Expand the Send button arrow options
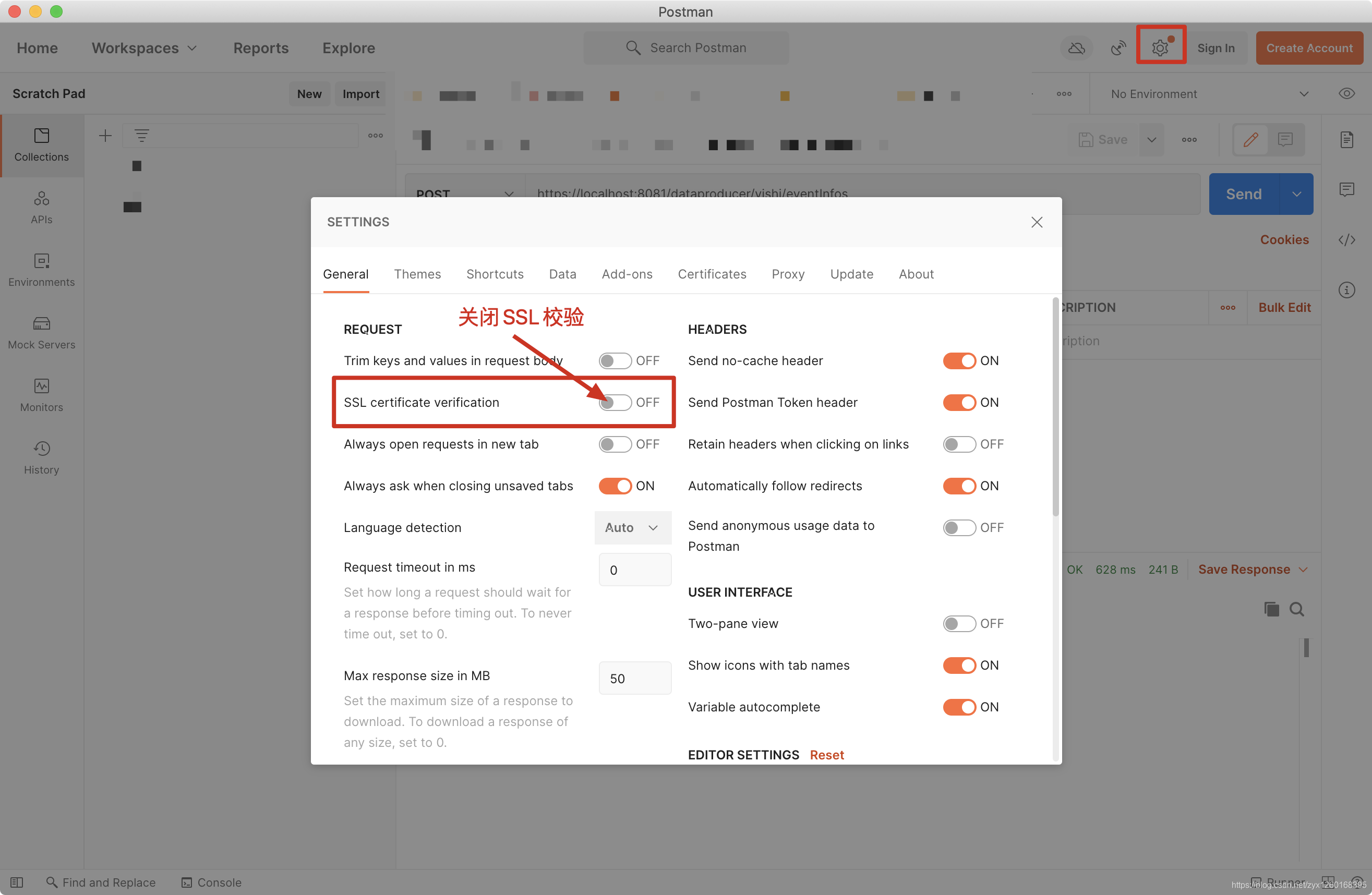Screen dimensions: 1372x895 1296,193
